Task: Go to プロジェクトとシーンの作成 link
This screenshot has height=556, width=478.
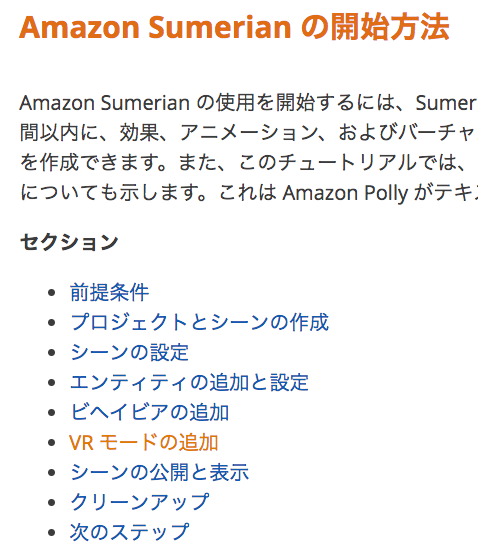Action: click(200, 322)
